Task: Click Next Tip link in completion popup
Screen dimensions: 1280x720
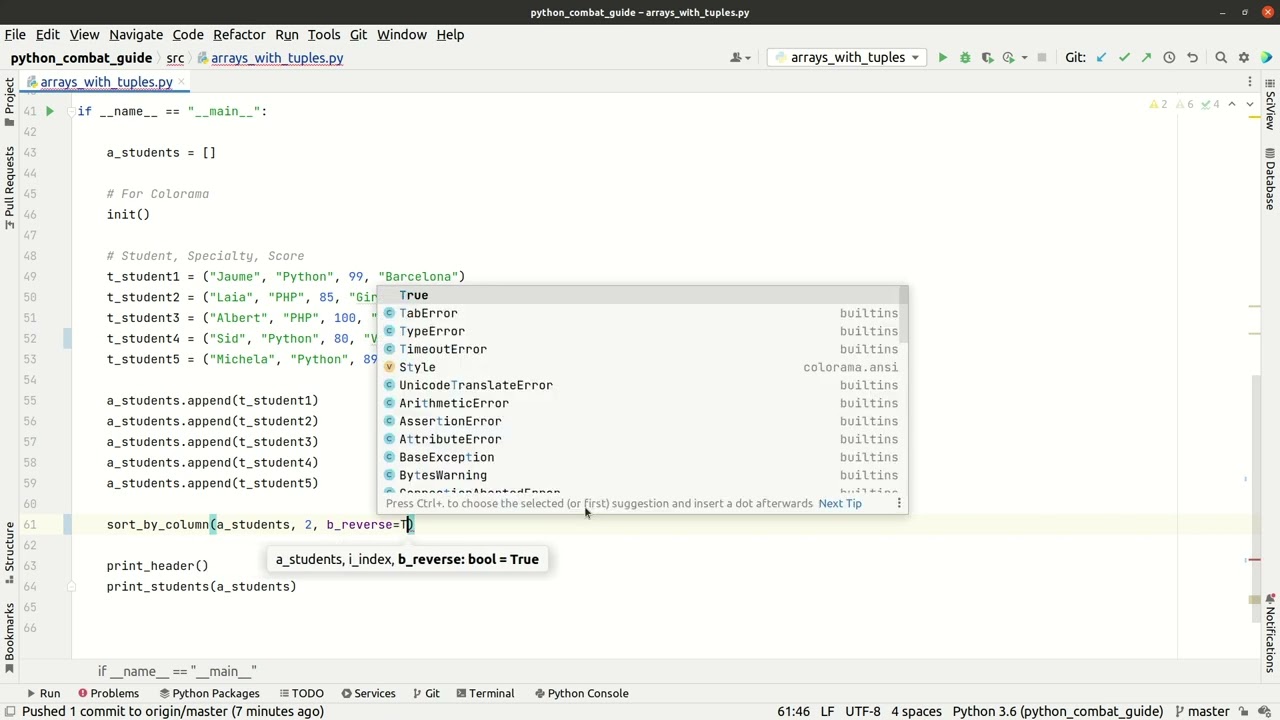Action: (x=840, y=503)
